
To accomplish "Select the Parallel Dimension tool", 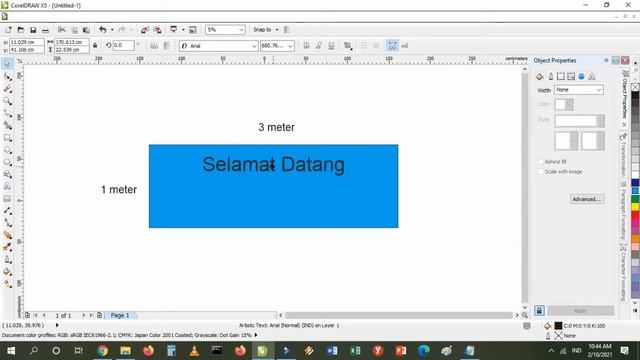I will tap(7, 211).
